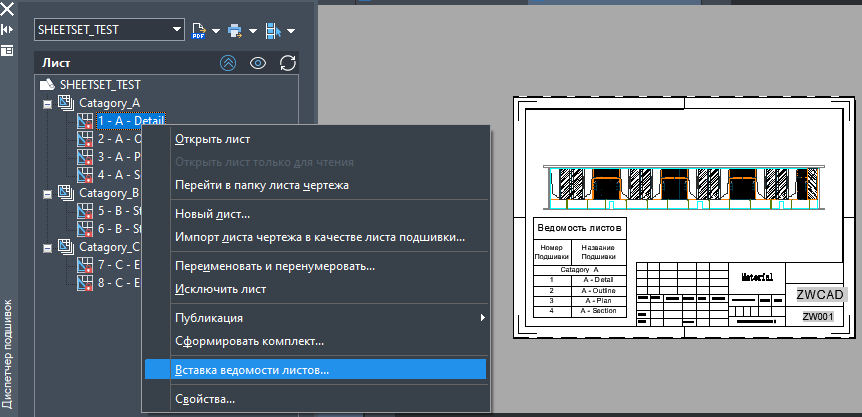This screenshot has width=862, height=417.
Task: Click the auto-hide palette icon
Action: pos(7,29)
